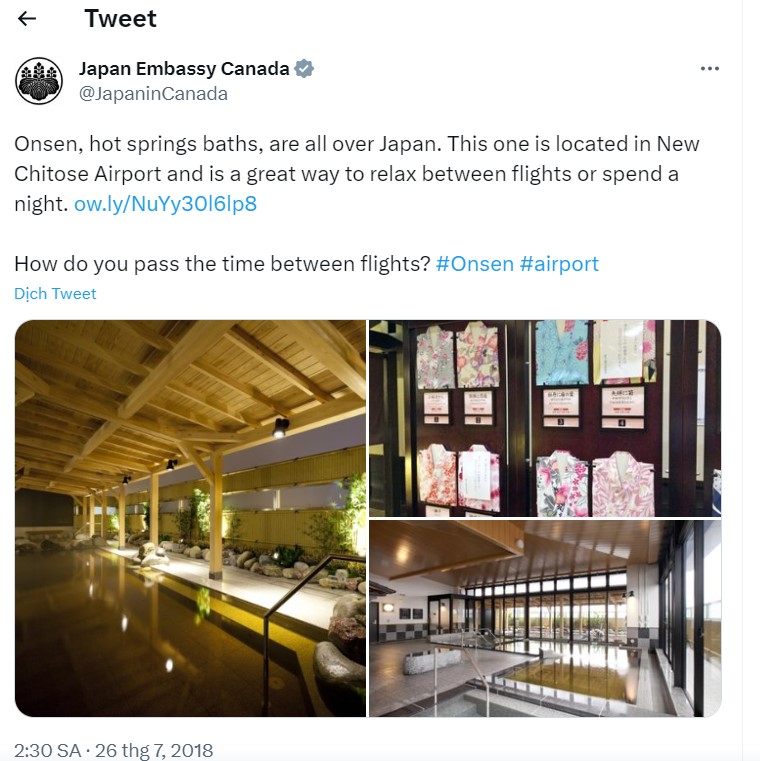Click the verified badge beside the name
This screenshot has width=760, height=761.
coord(304,69)
